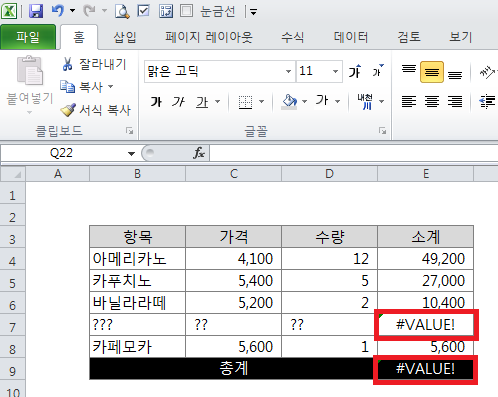
Task: Select the #VALUE! total cell in row 9
Action: click(x=426, y=368)
